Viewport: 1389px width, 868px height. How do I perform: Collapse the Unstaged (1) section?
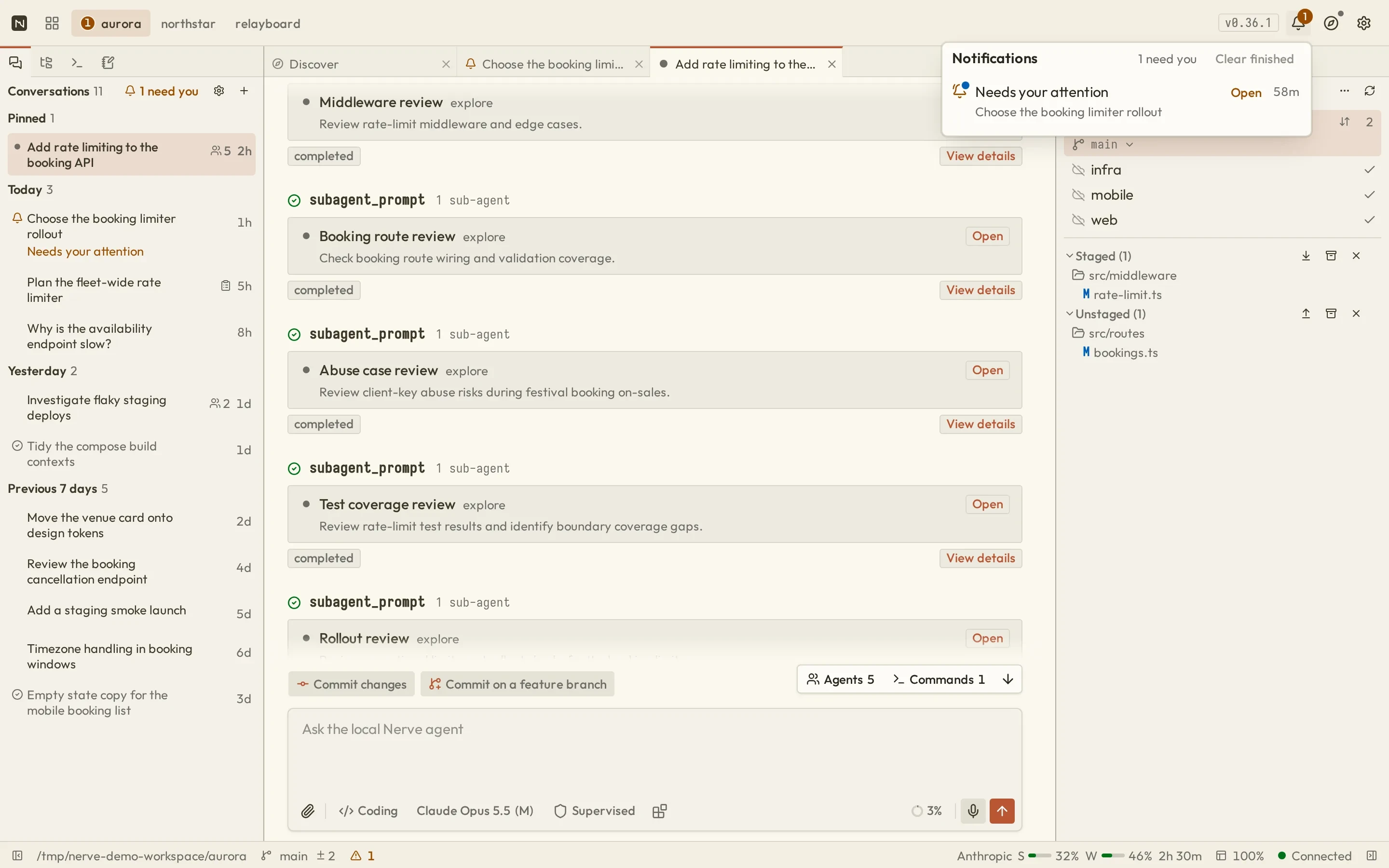point(1105,314)
